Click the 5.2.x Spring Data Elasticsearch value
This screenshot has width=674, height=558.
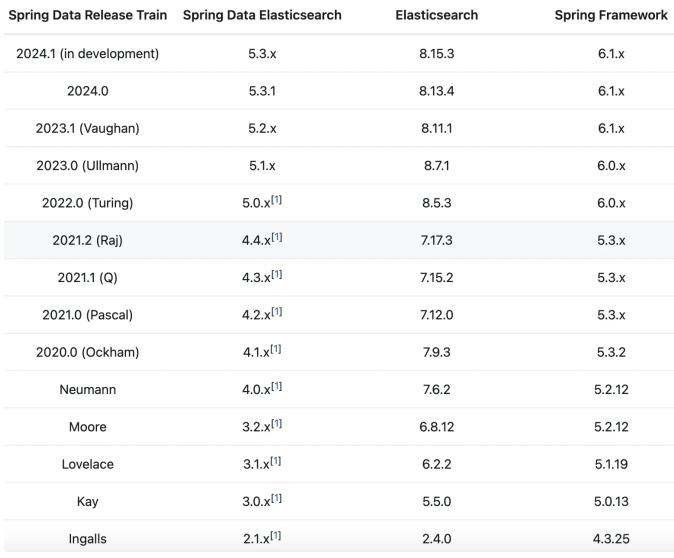[x=262, y=129]
